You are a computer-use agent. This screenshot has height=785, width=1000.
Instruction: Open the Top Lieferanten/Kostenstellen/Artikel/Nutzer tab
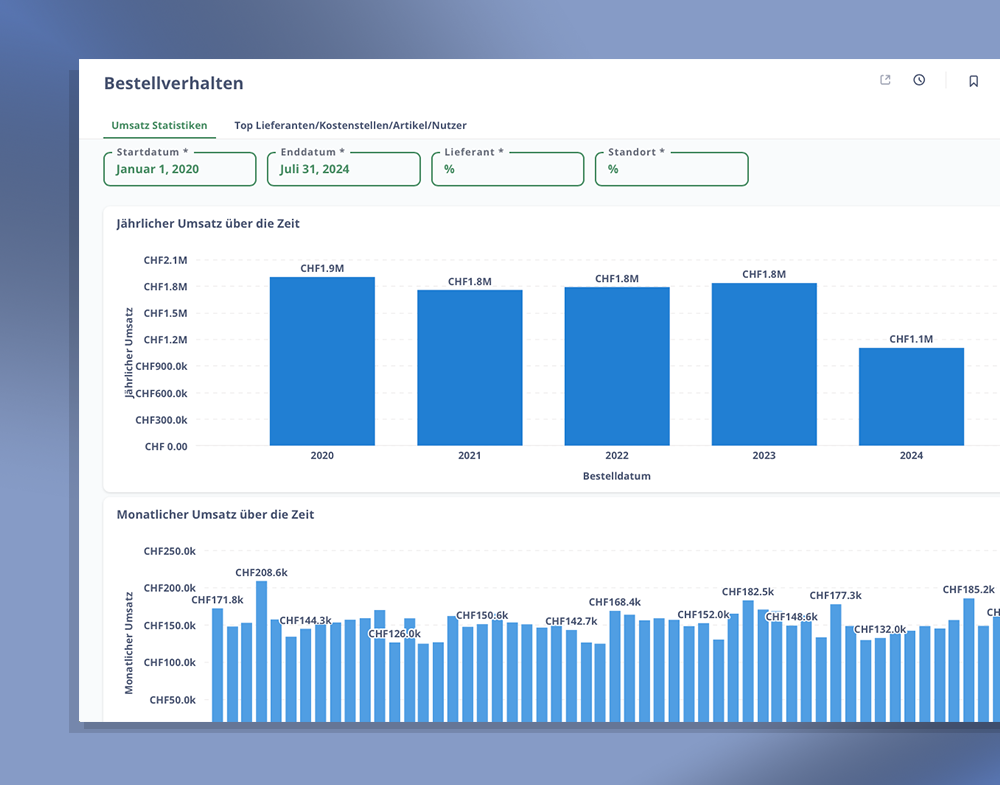pyautogui.click(x=350, y=126)
